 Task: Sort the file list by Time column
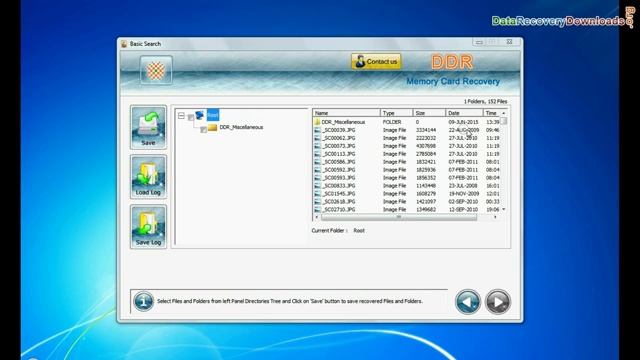[492, 113]
